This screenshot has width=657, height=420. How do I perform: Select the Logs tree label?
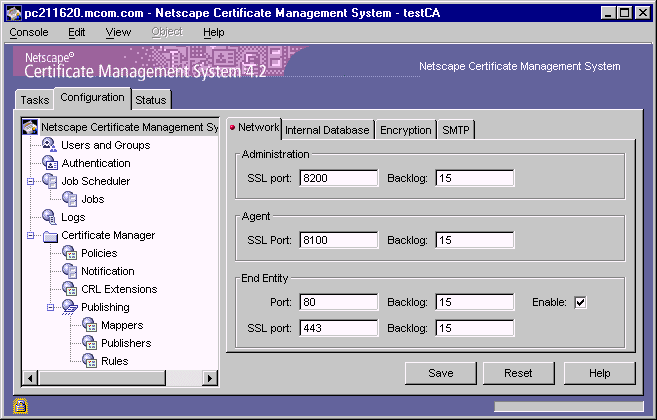[73, 217]
